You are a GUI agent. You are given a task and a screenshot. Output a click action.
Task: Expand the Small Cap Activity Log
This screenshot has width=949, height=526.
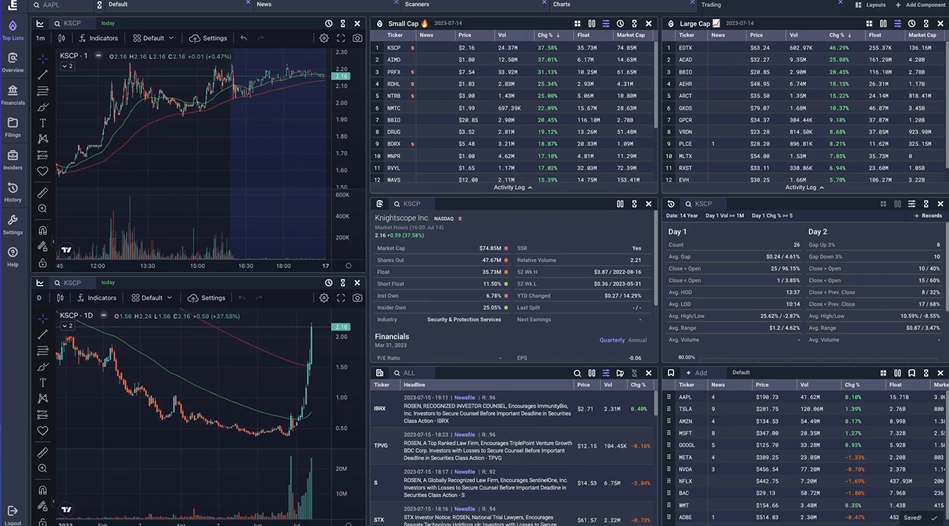click(513, 188)
